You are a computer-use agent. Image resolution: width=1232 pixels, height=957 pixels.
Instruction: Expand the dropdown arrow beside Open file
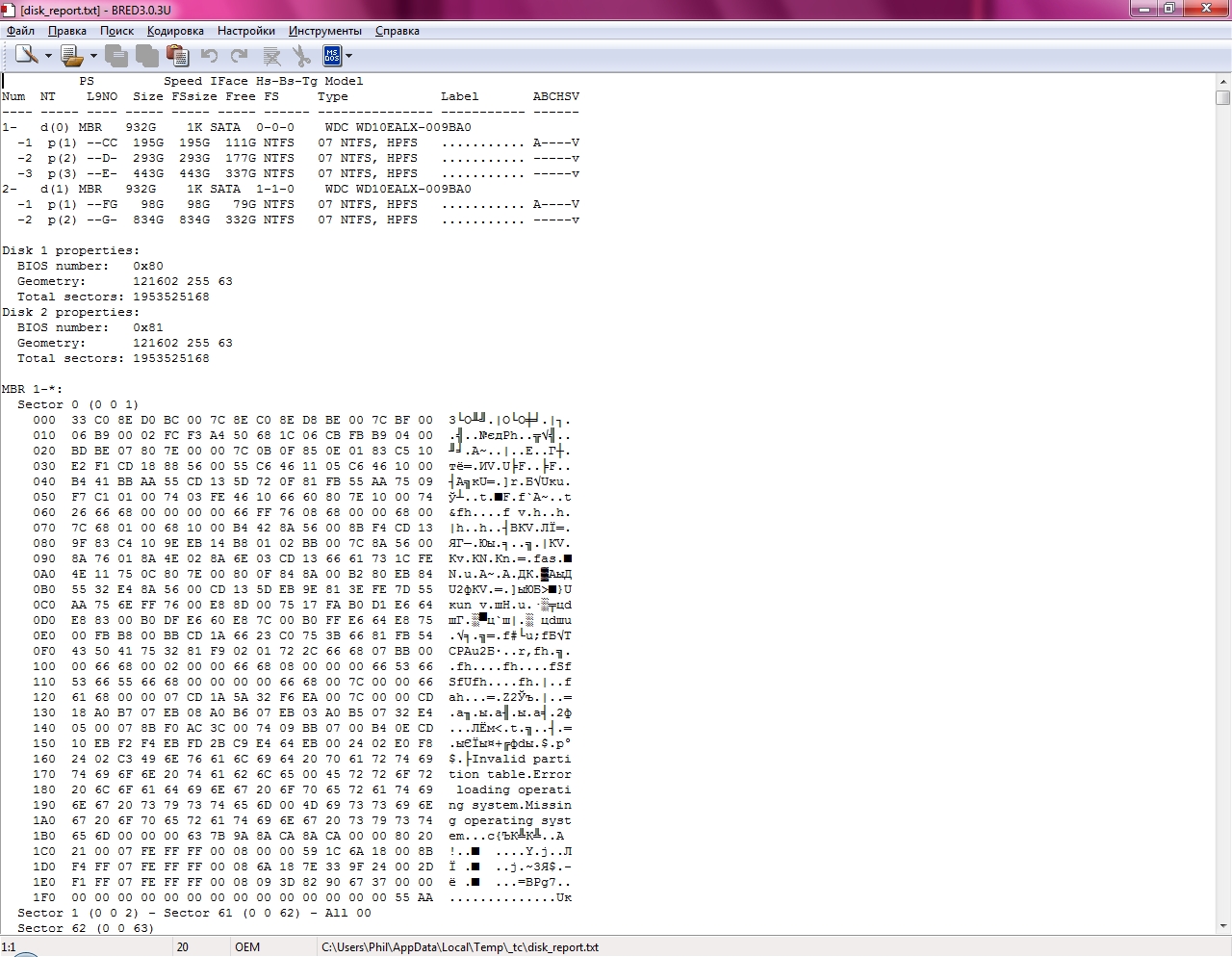[x=93, y=56]
